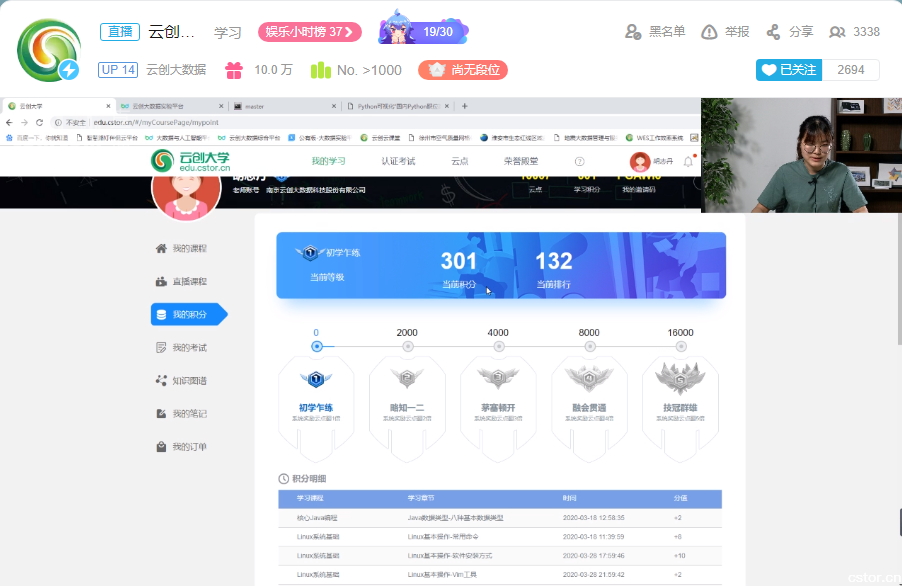Image resolution: width=902 pixels, height=586 pixels.
Task: Click the 132 当前排行 value
Action: (x=553, y=262)
